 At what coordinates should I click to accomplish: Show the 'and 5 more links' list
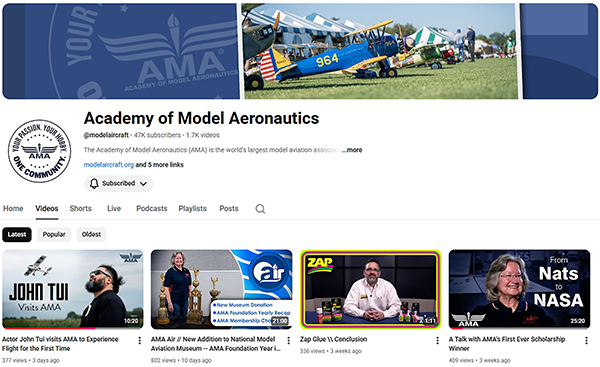(x=160, y=165)
